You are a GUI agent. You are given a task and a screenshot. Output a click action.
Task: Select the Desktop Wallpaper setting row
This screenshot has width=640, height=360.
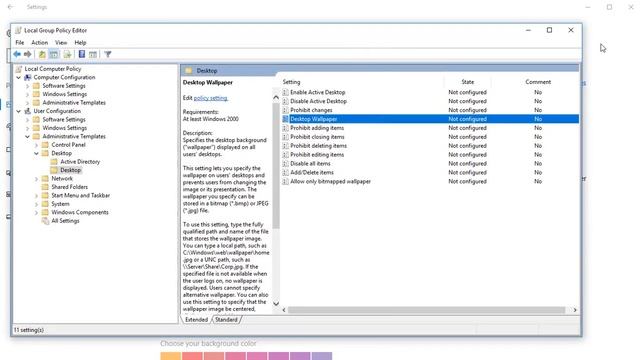(430, 119)
